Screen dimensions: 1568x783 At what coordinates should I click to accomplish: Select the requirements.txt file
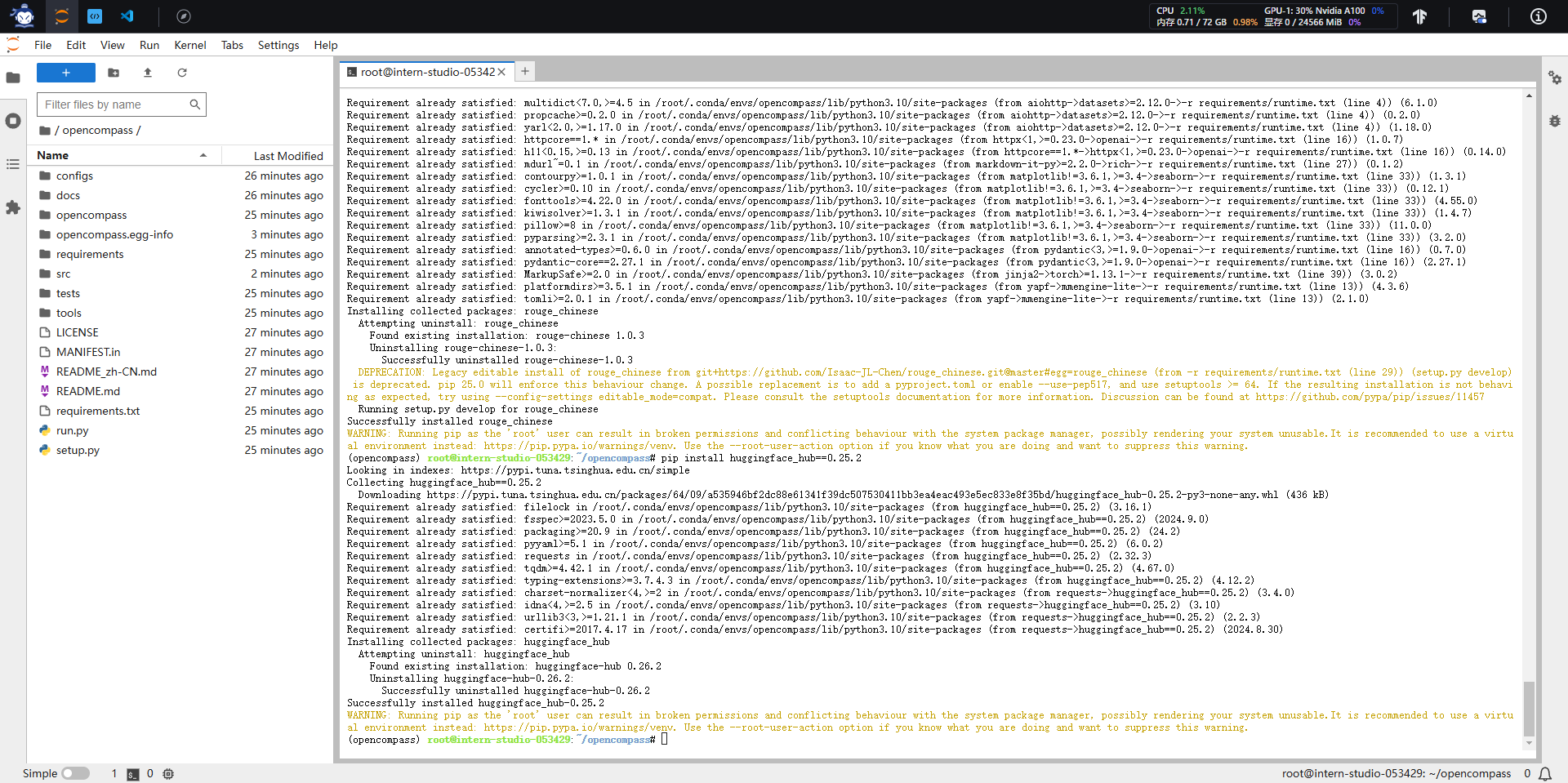pyautogui.click(x=180, y=411)
